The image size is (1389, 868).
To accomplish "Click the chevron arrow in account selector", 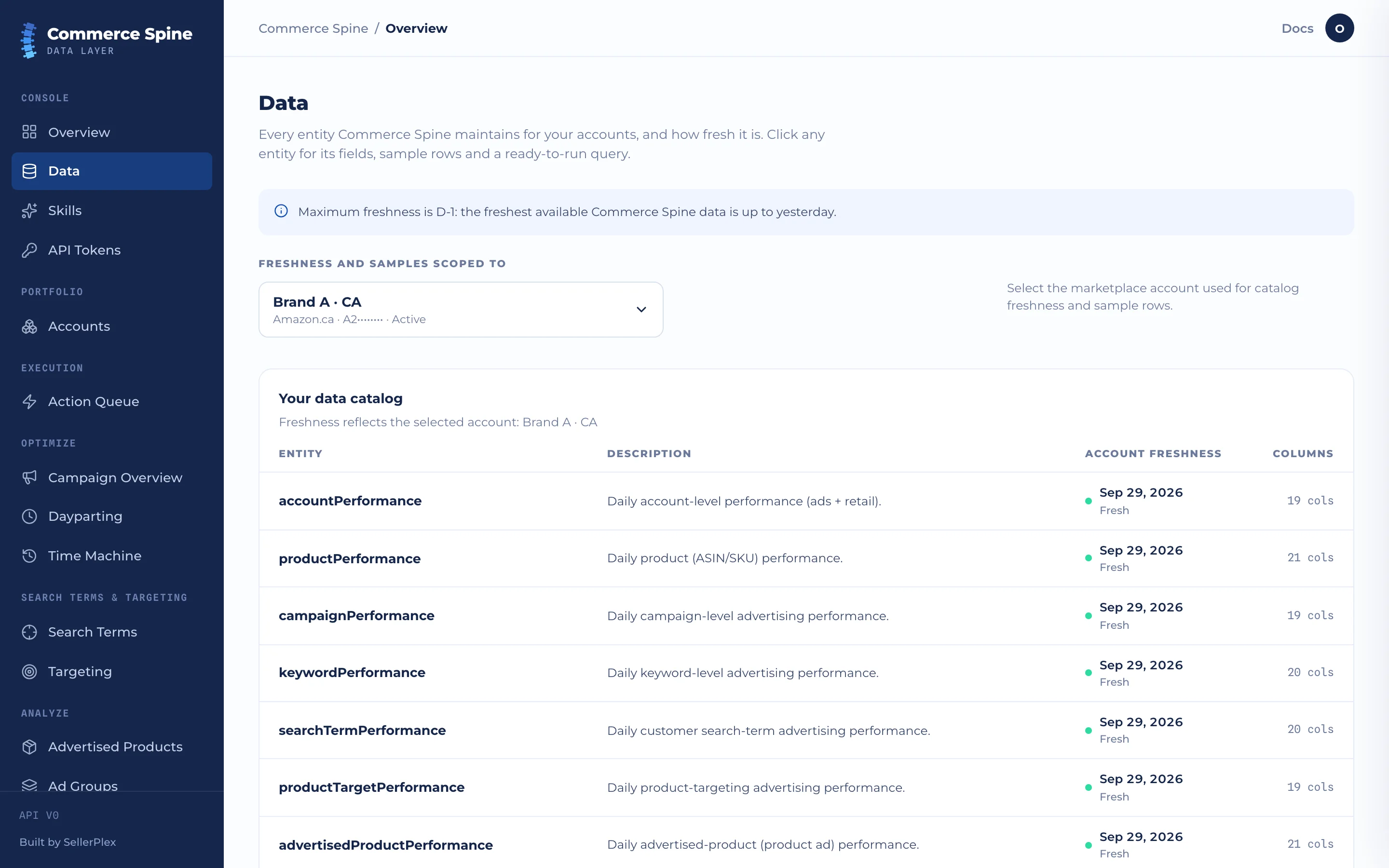I will [641, 310].
